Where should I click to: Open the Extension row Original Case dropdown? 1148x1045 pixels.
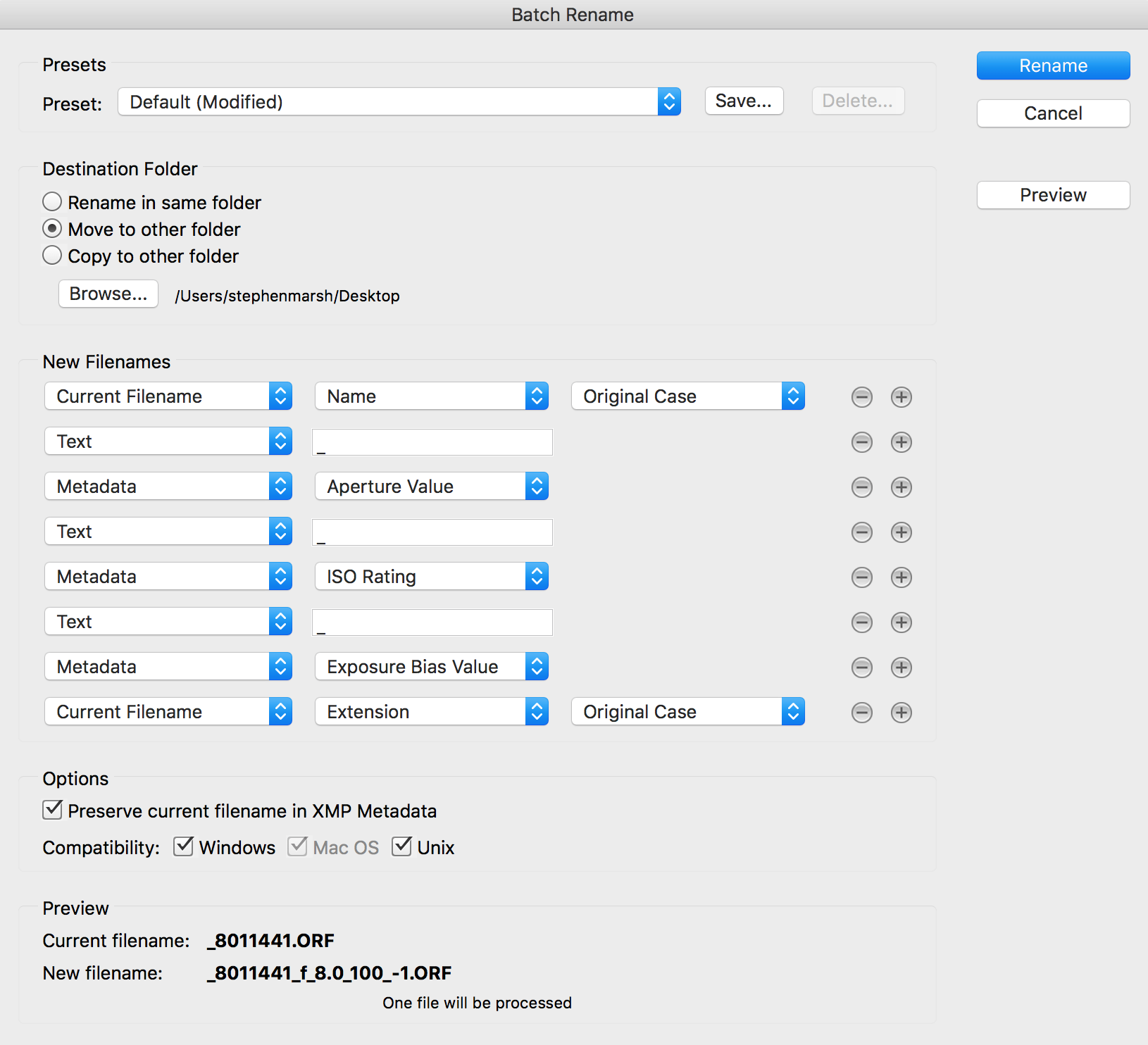tap(687, 712)
